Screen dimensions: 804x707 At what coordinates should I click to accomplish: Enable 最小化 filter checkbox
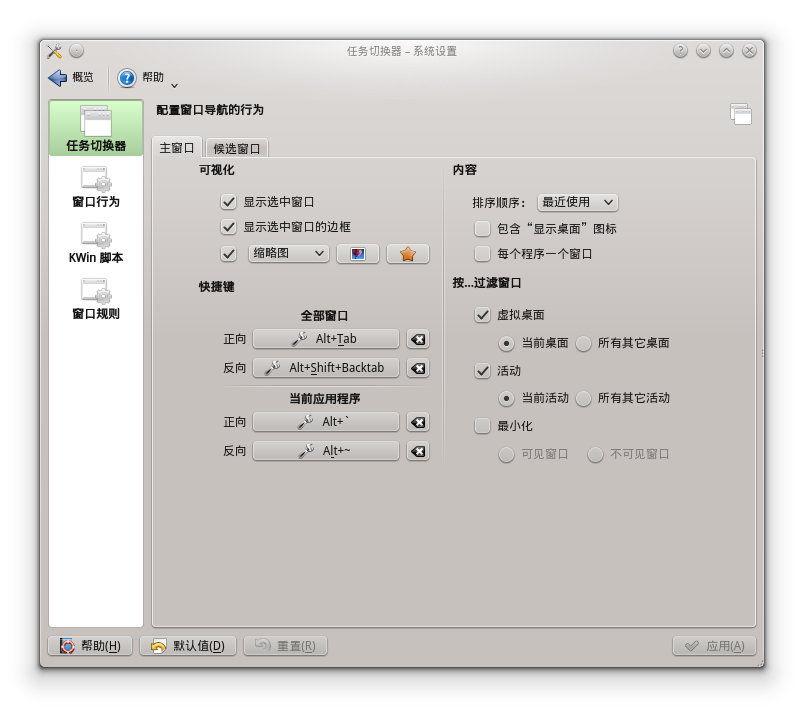482,426
